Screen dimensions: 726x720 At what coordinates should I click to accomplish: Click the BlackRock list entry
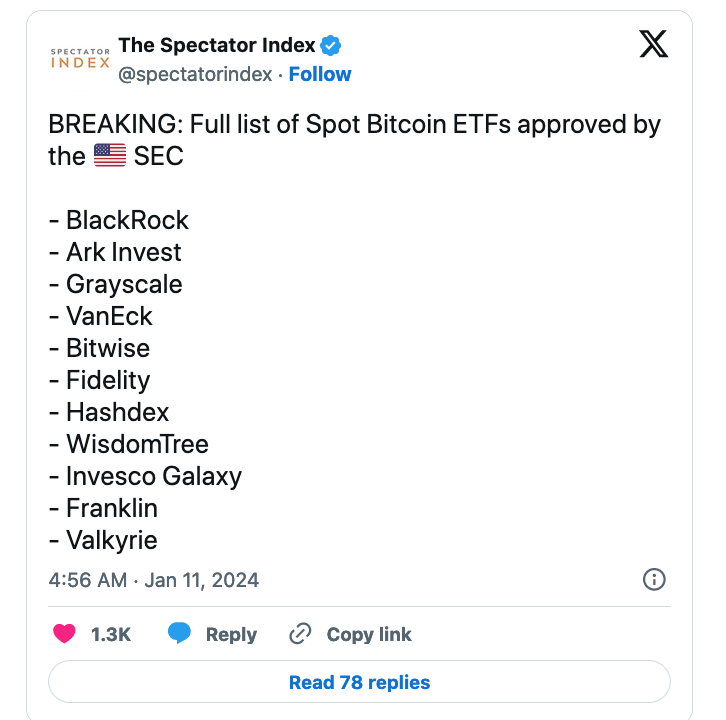click(x=127, y=220)
